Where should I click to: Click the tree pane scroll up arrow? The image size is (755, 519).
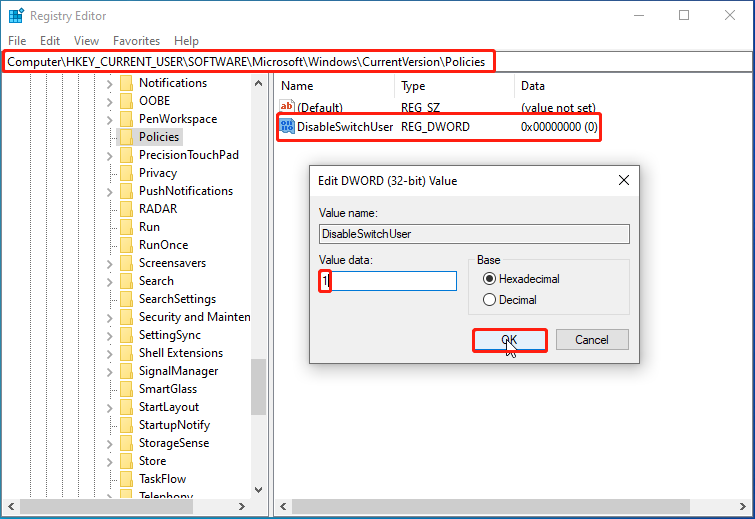point(259,83)
